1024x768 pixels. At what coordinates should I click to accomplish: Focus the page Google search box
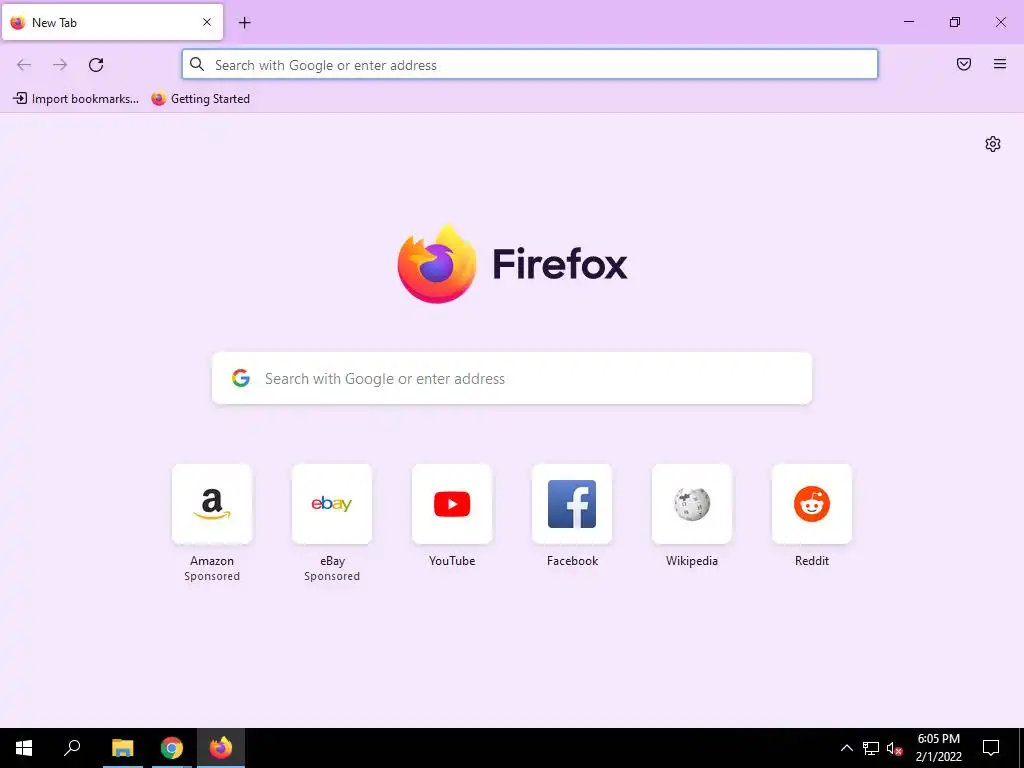pyautogui.click(x=512, y=379)
